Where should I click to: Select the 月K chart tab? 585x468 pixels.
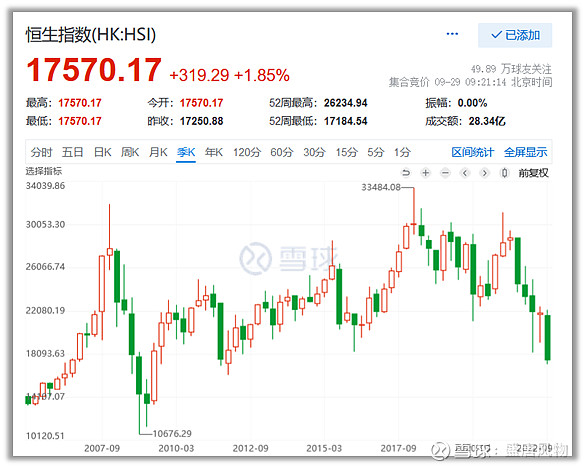pyautogui.click(x=158, y=152)
